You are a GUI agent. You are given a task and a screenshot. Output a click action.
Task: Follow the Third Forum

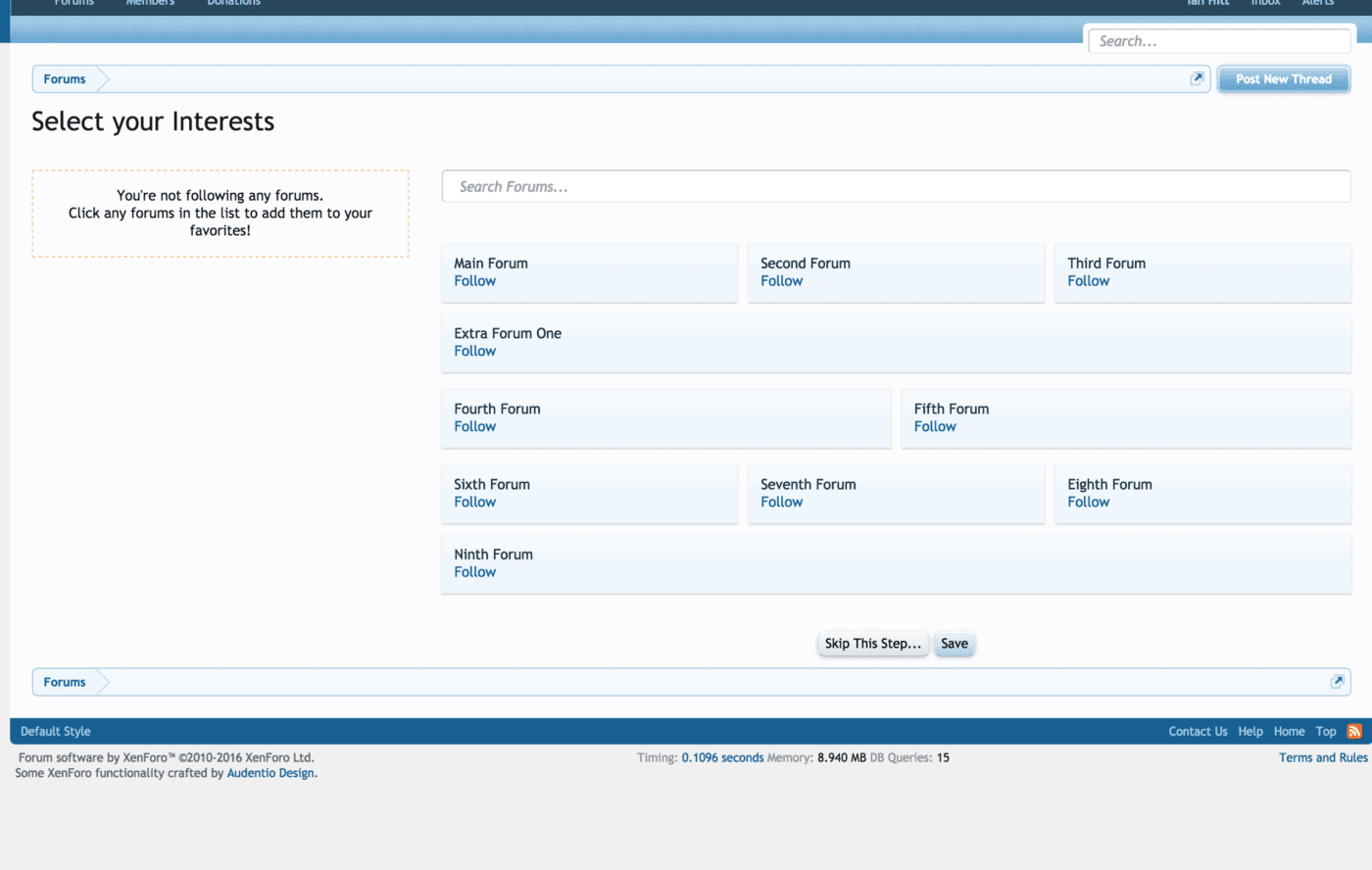click(1088, 281)
